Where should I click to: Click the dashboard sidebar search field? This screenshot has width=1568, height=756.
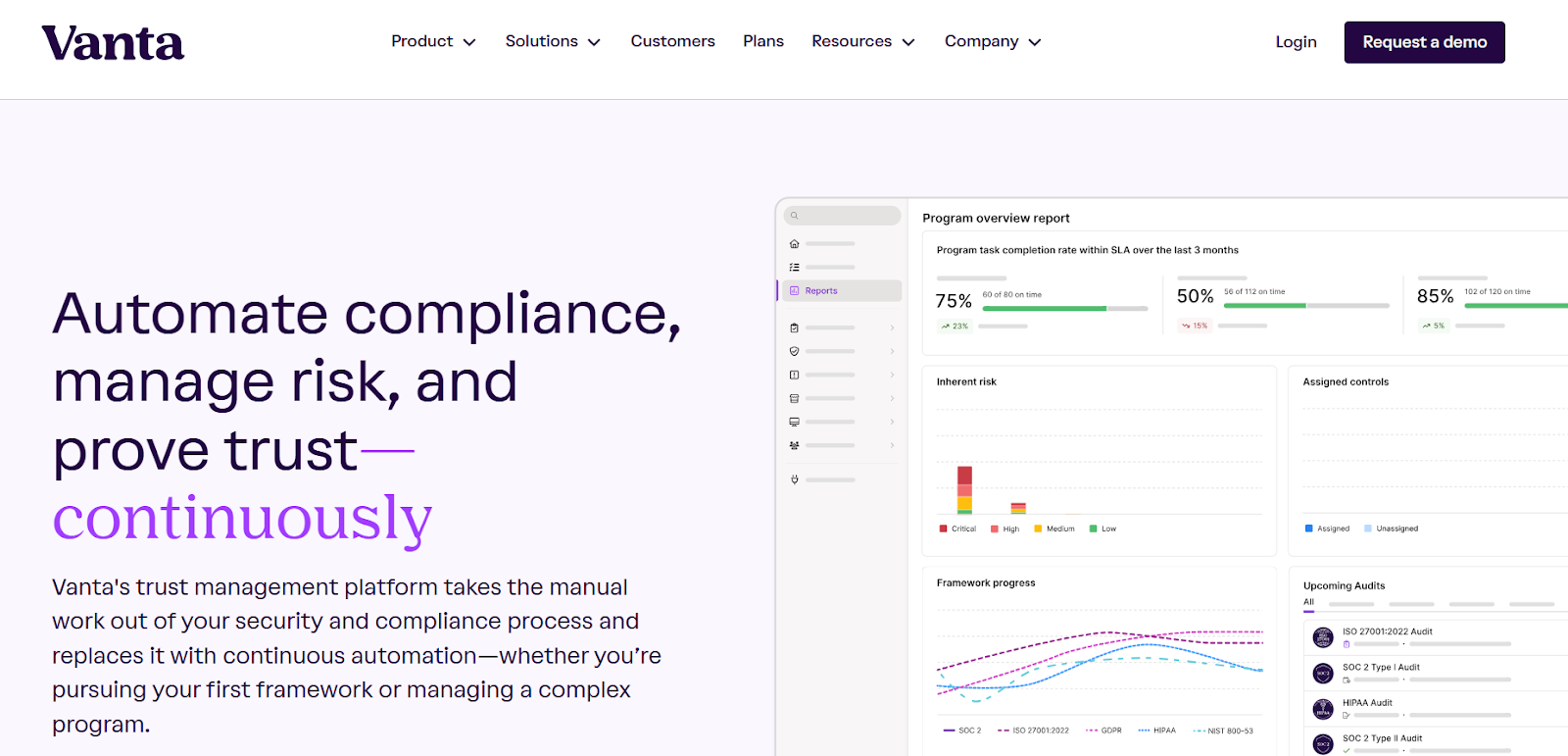click(842, 216)
